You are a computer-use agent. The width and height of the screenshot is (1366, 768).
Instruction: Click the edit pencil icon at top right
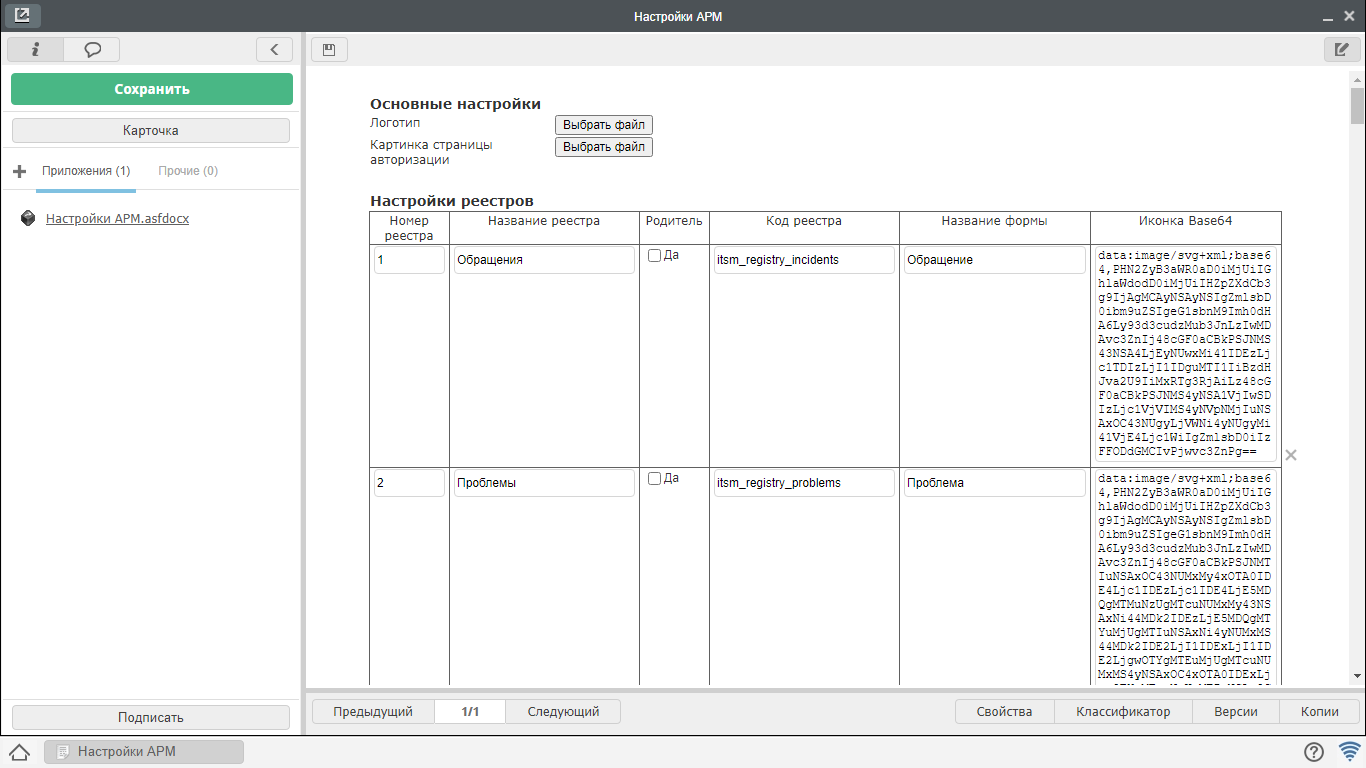pyautogui.click(x=1342, y=49)
